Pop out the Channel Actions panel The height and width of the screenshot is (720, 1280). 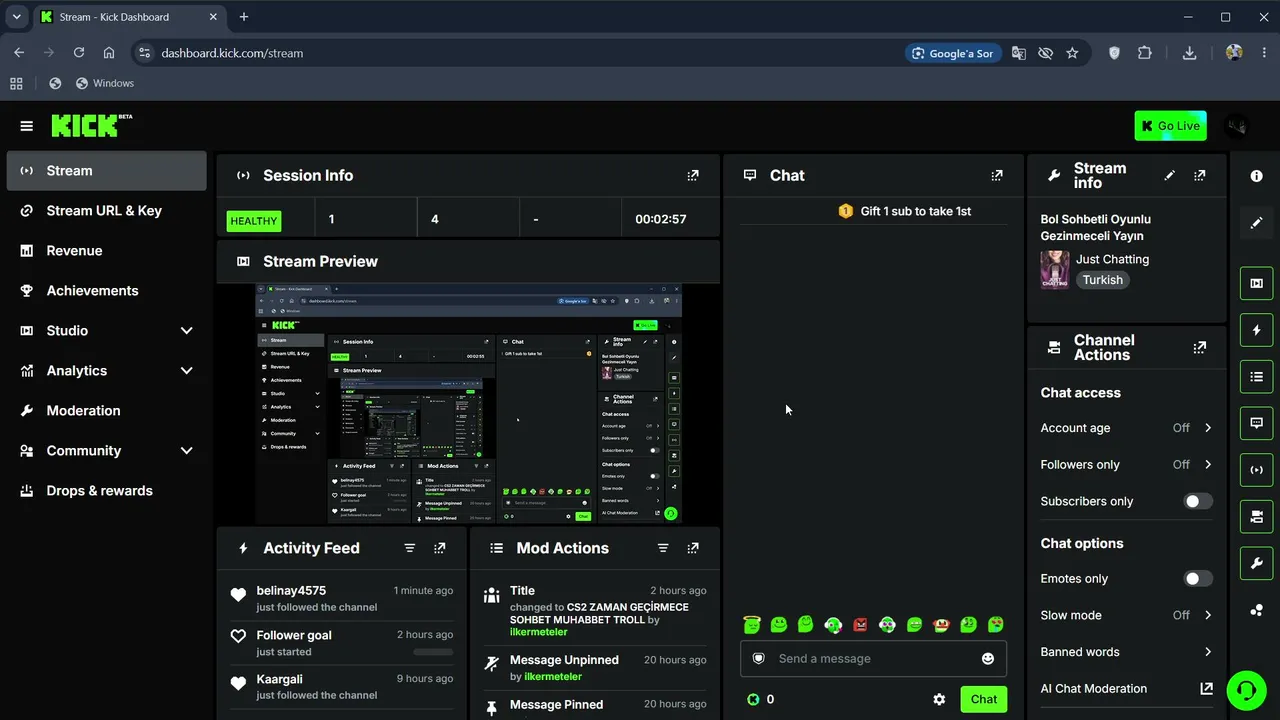pyautogui.click(x=1200, y=347)
